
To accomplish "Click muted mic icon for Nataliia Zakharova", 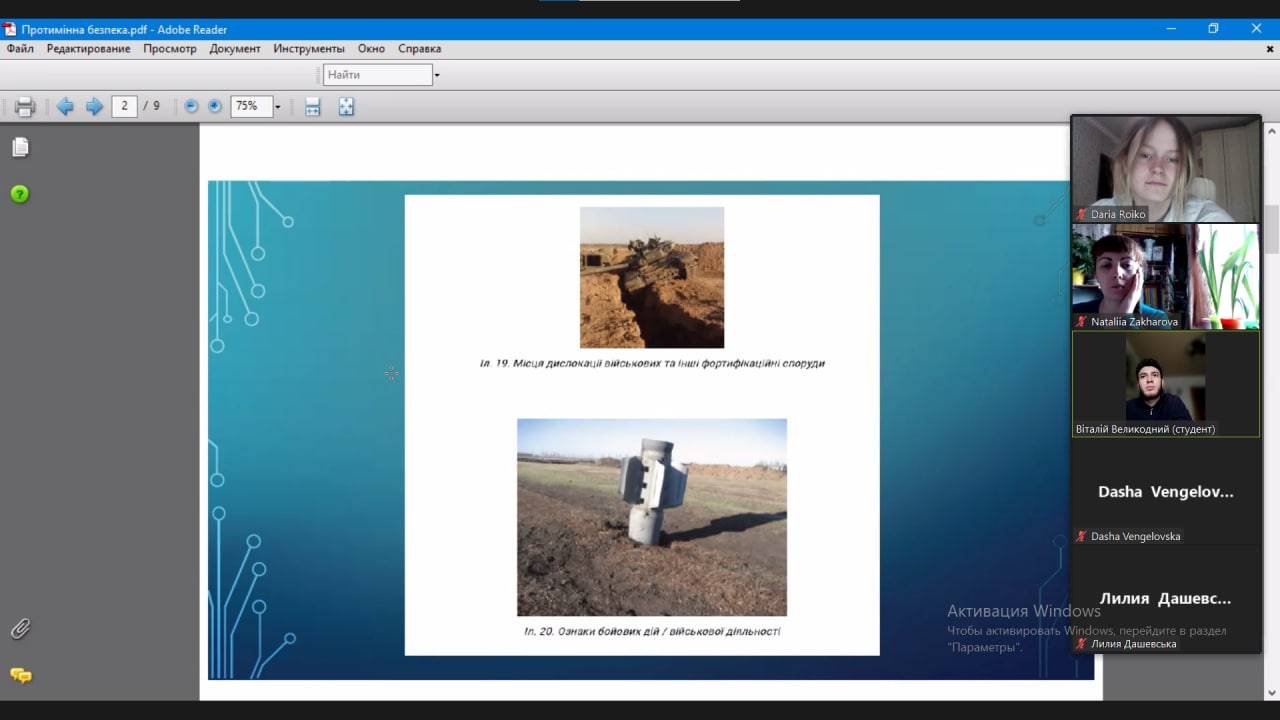I will 1081,322.
